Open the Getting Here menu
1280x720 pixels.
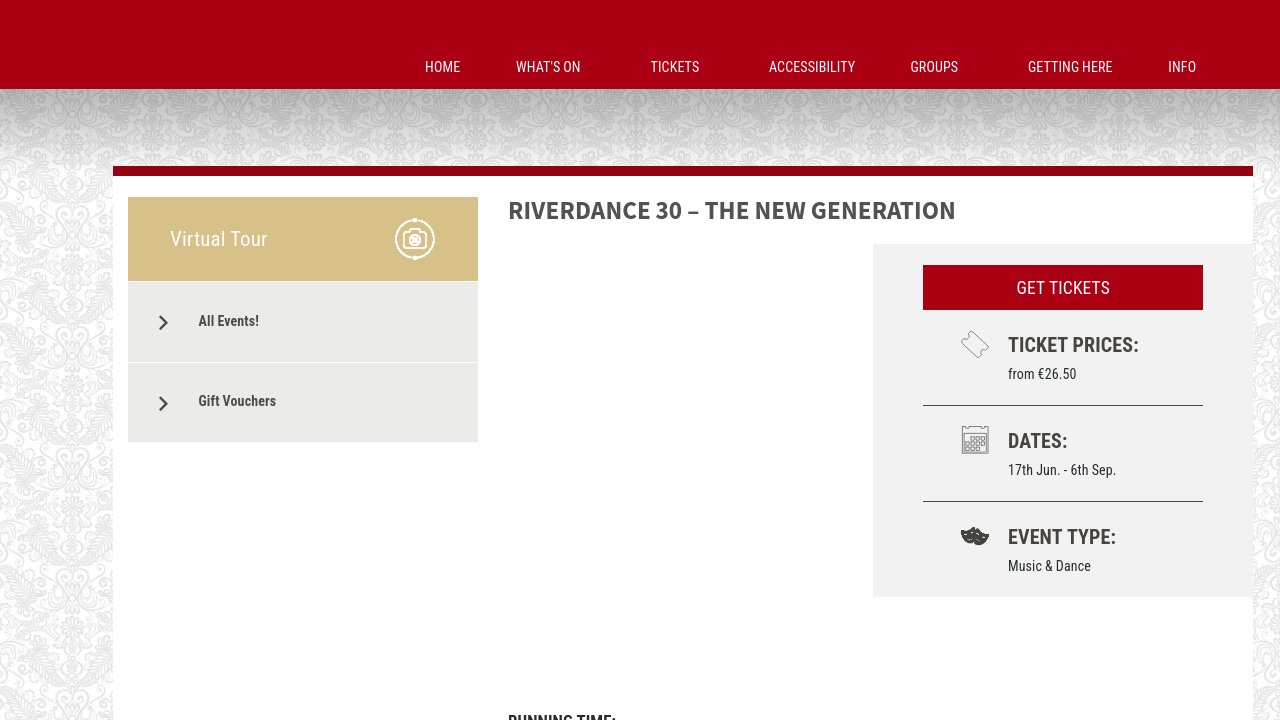(1070, 67)
